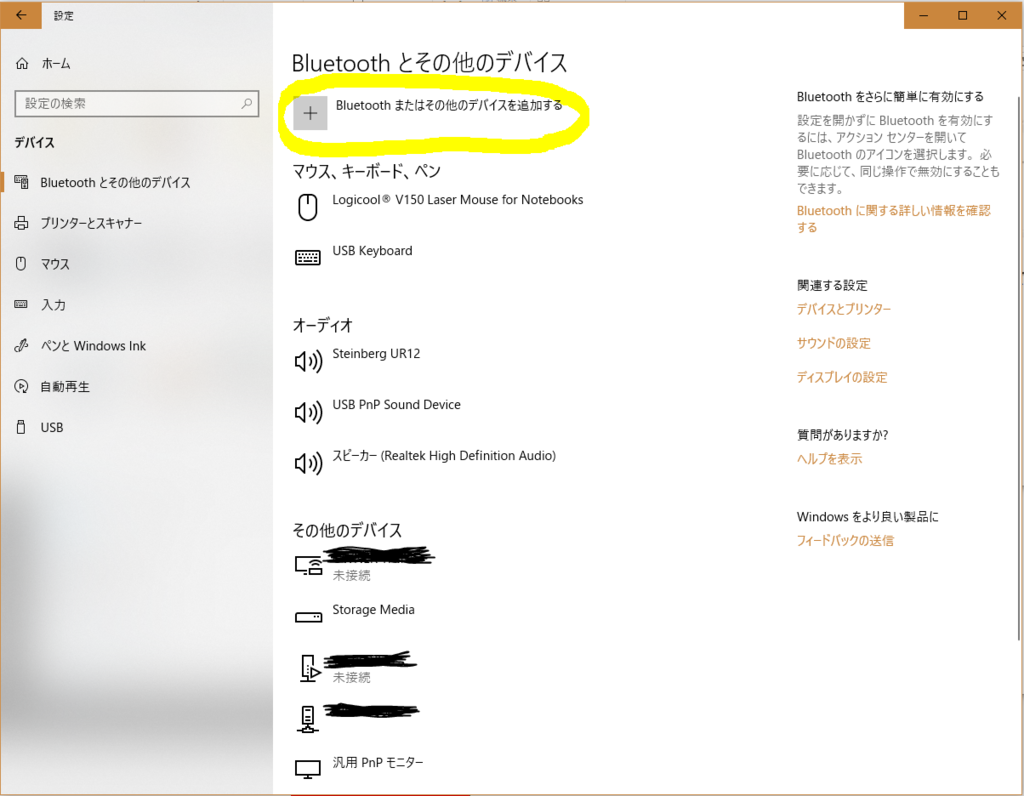The width and height of the screenshot is (1024, 796).
Task: Close the settings window
Action: [1002, 16]
